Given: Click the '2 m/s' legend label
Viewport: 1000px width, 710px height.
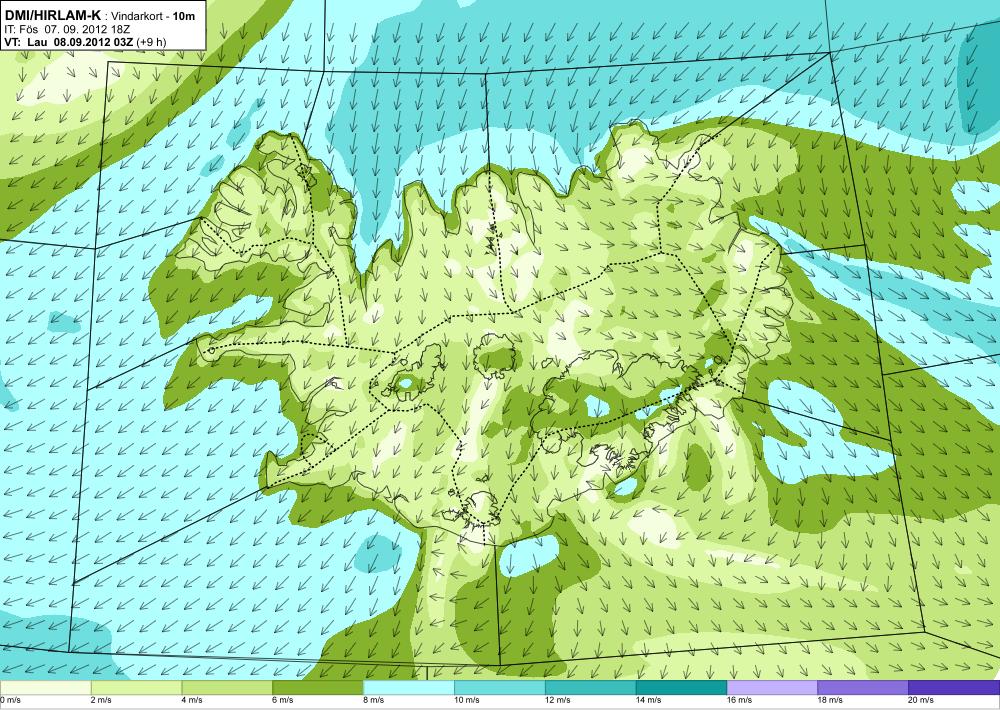Looking at the screenshot, I should (x=101, y=700).
